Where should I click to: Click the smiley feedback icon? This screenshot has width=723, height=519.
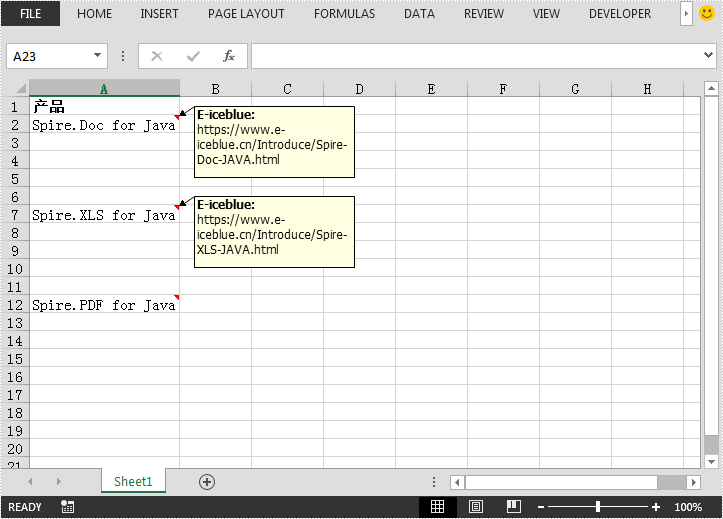pyautogui.click(x=706, y=13)
